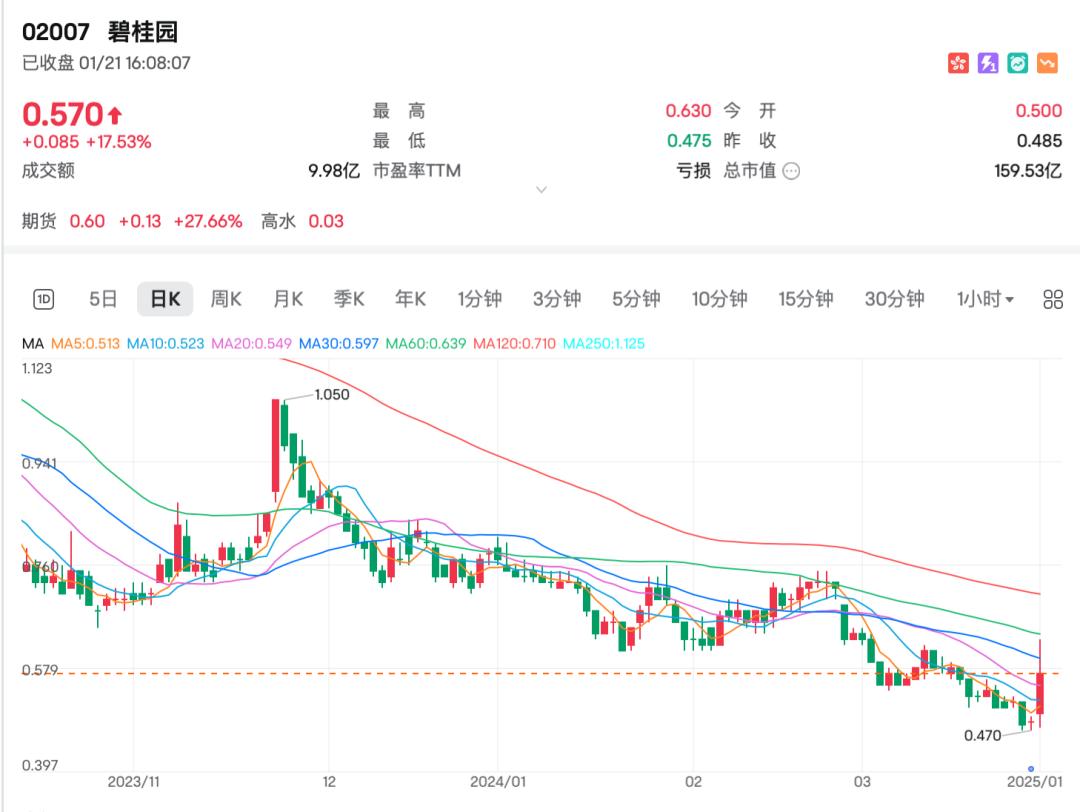Click the change value +0.085 +17.53%

click(87, 142)
